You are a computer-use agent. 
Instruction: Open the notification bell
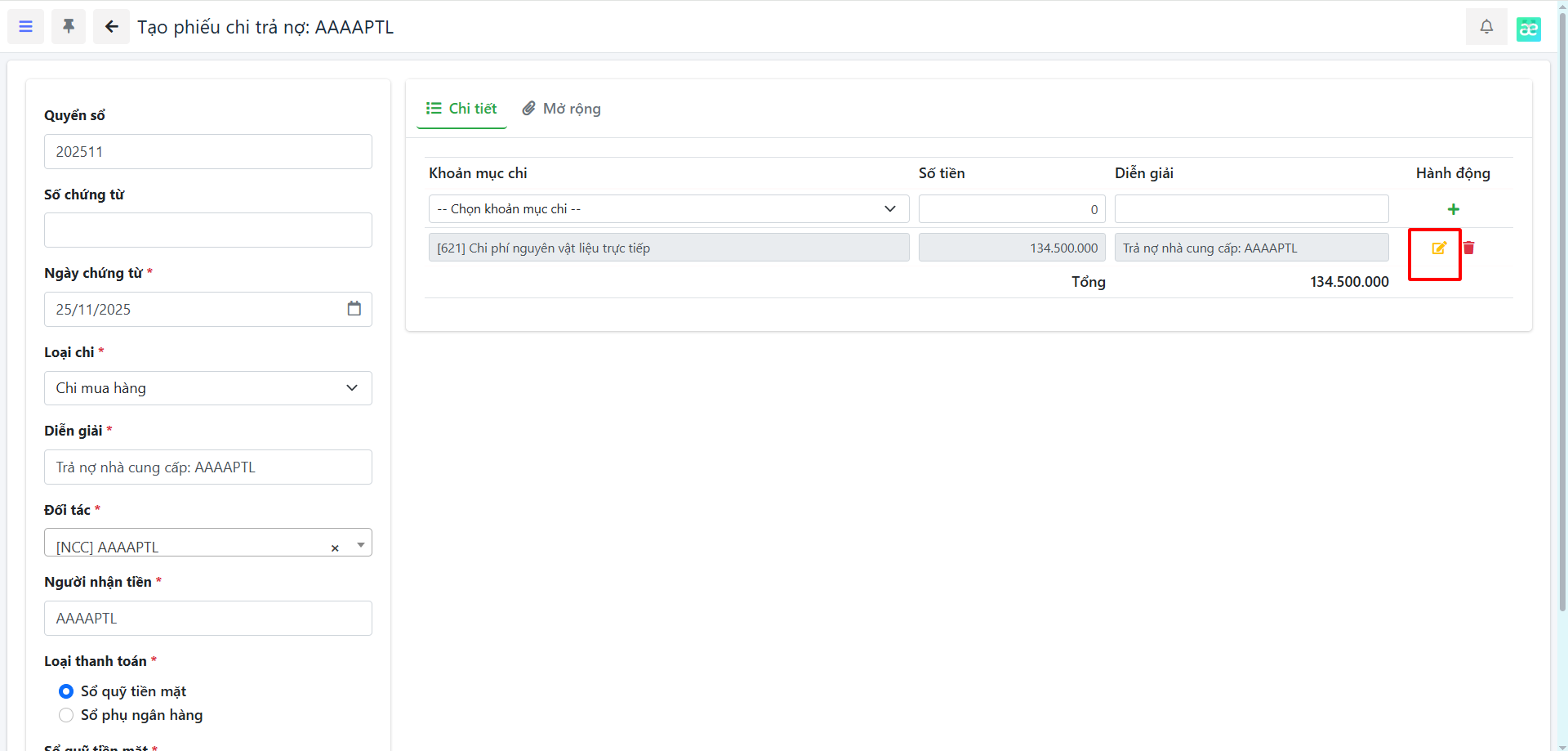[x=1486, y=27]
